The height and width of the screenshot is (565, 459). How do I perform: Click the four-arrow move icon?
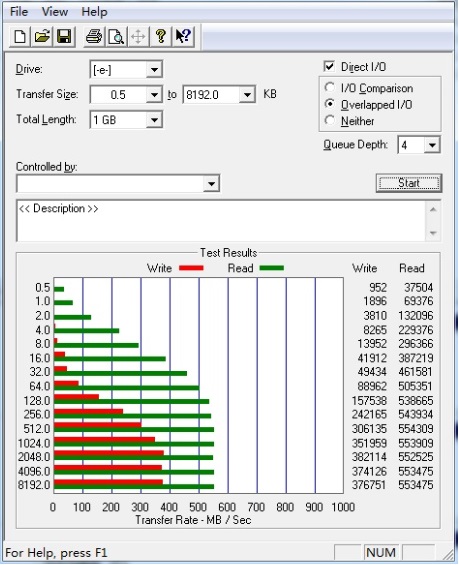click(x=138, y=36)
